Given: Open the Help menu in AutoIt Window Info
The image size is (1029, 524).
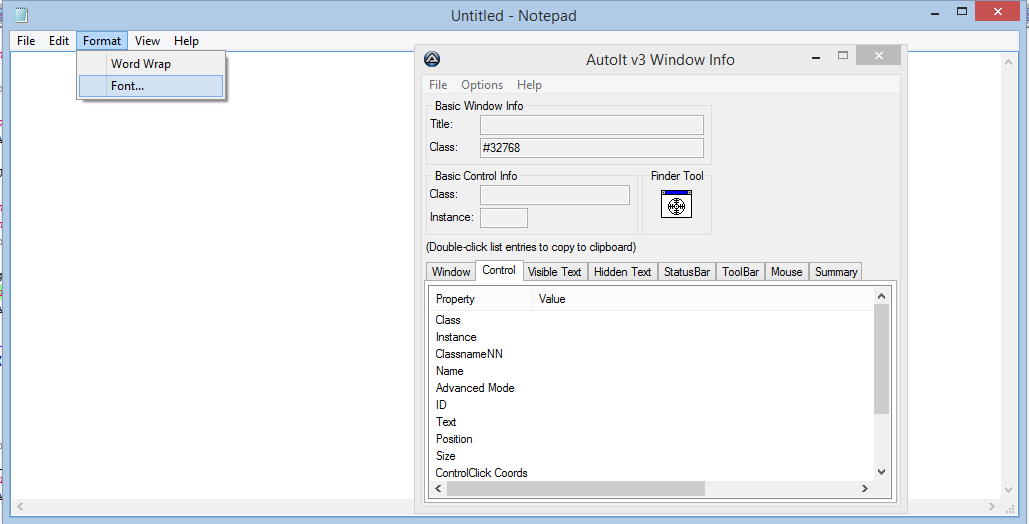Looking at the screenshot, I should [x=529, y=85].
